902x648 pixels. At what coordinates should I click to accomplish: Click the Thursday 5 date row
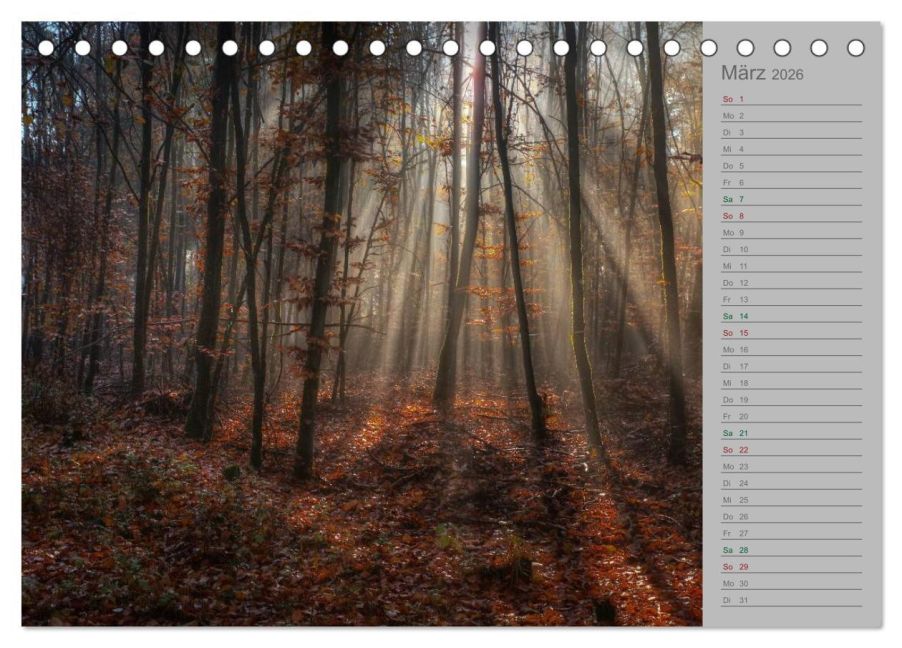(792, 166)
